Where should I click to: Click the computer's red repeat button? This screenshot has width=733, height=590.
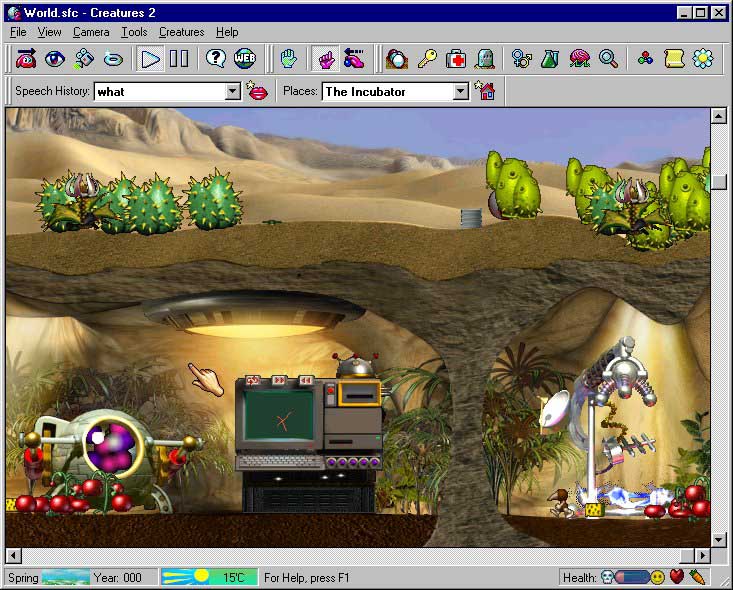[253, 381]
